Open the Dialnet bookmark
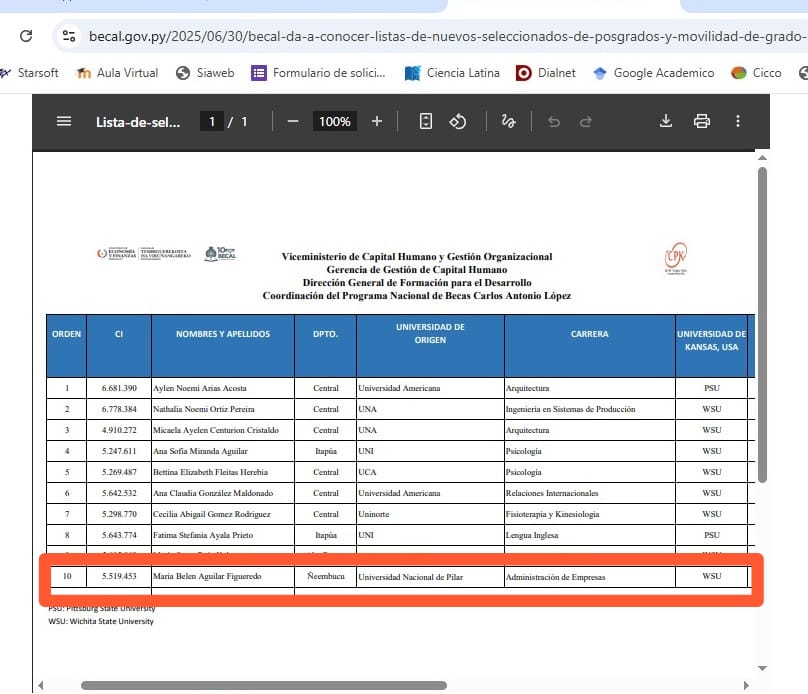808x694 pixels. pos(546,73)
